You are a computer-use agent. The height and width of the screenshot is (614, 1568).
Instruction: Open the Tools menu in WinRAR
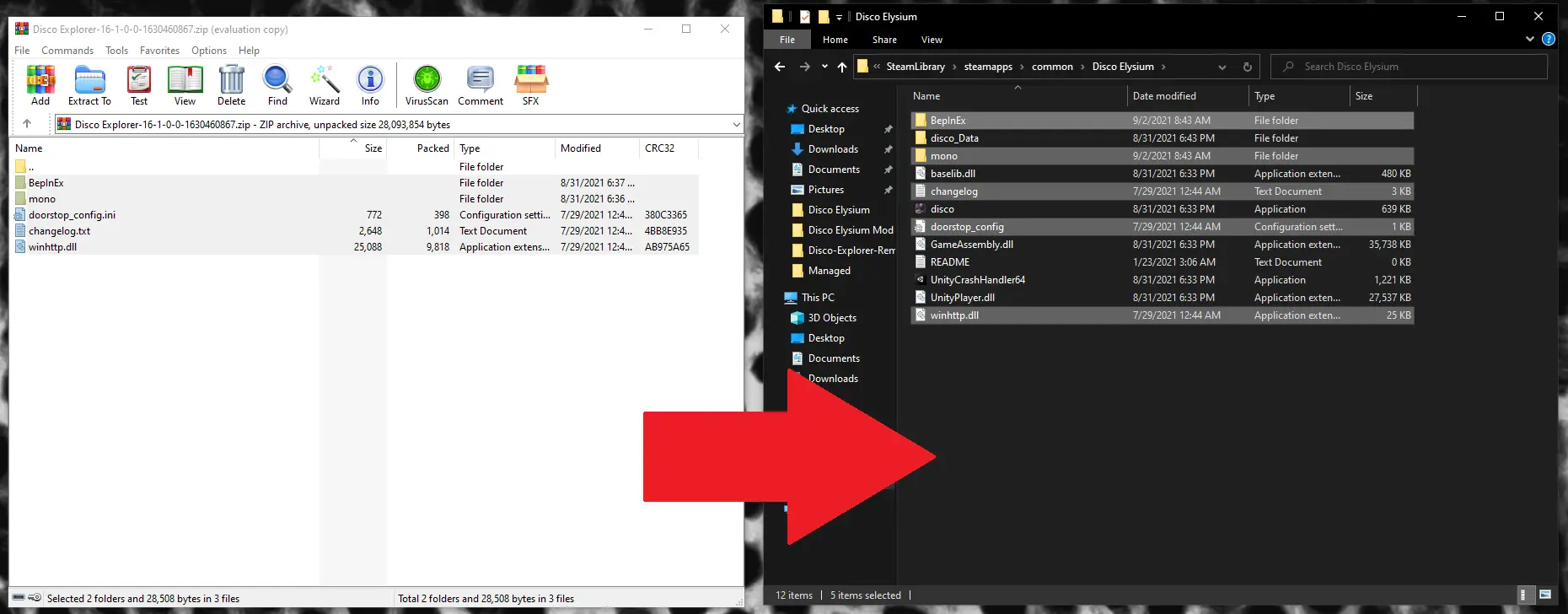(x=116, y=51)
